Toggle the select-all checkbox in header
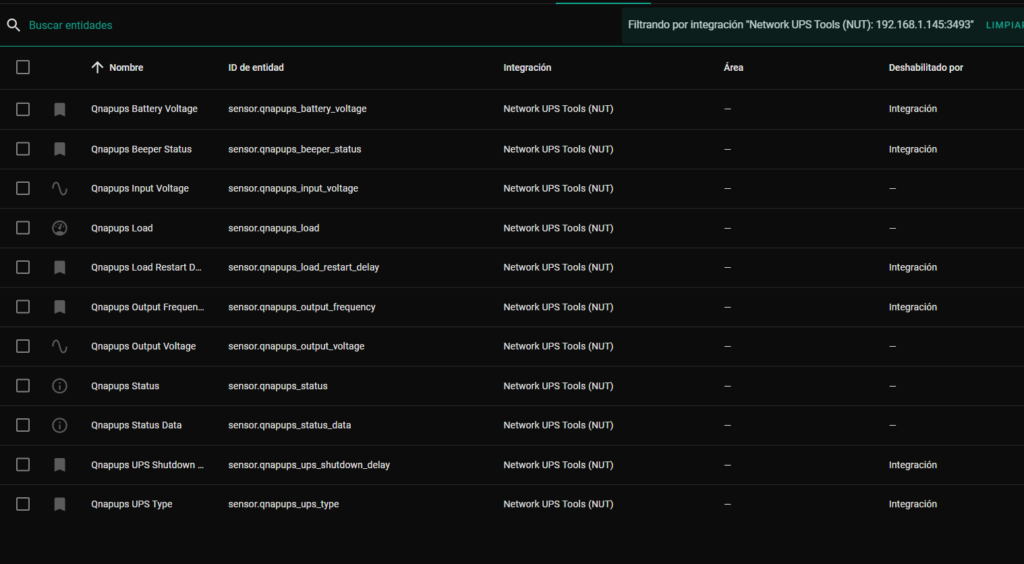The height and width of the screenshot is (564, 1024). point(23,67)
